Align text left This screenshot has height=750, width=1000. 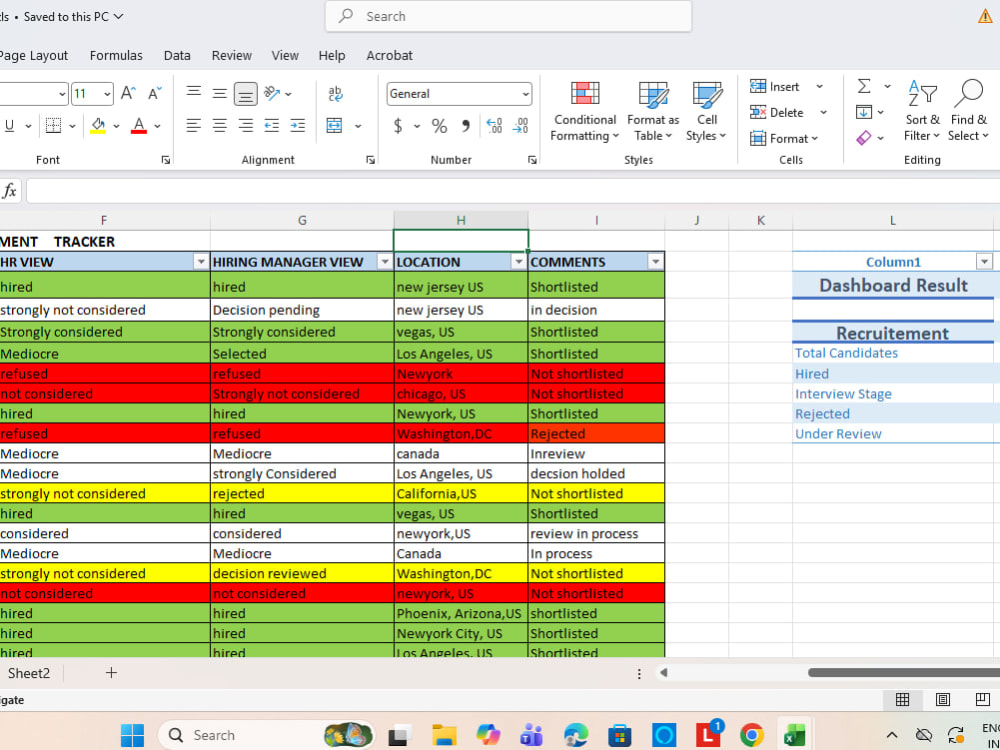(194, 126)
